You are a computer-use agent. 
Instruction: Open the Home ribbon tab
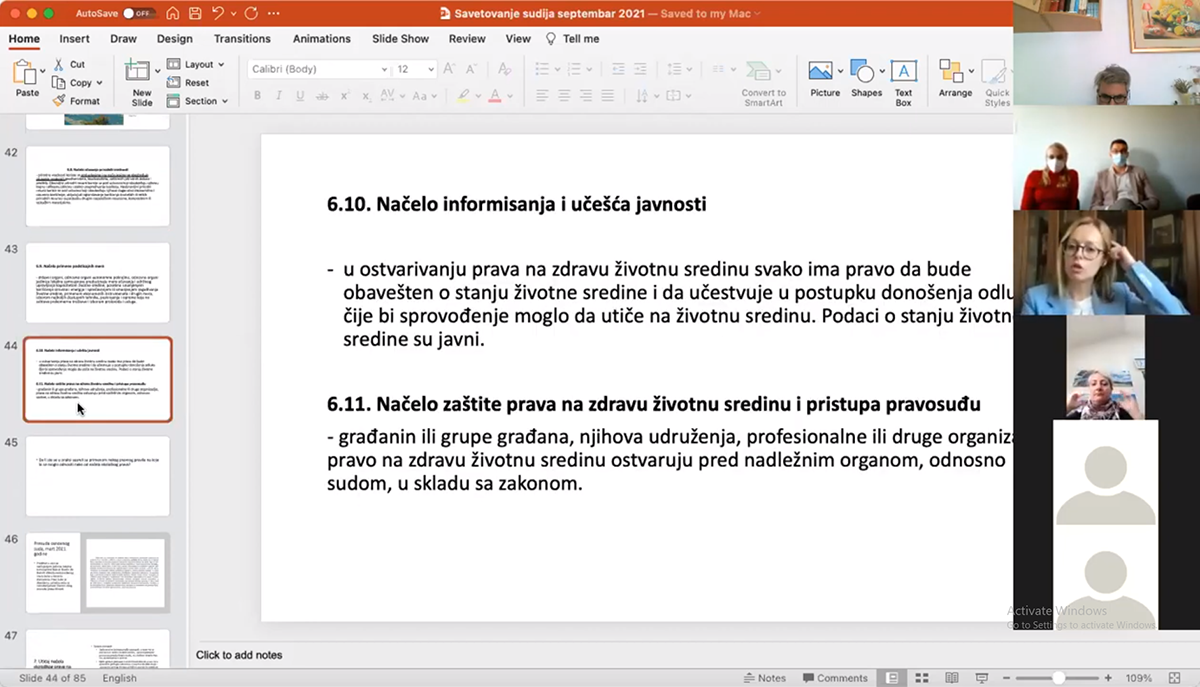click(x=24, y=39)
